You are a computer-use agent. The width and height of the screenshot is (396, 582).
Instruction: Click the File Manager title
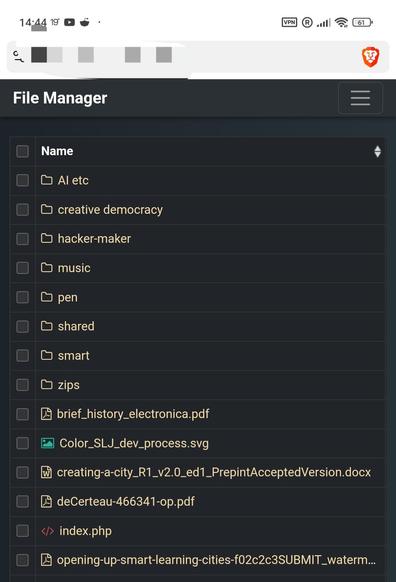click(x=60, y=98)
